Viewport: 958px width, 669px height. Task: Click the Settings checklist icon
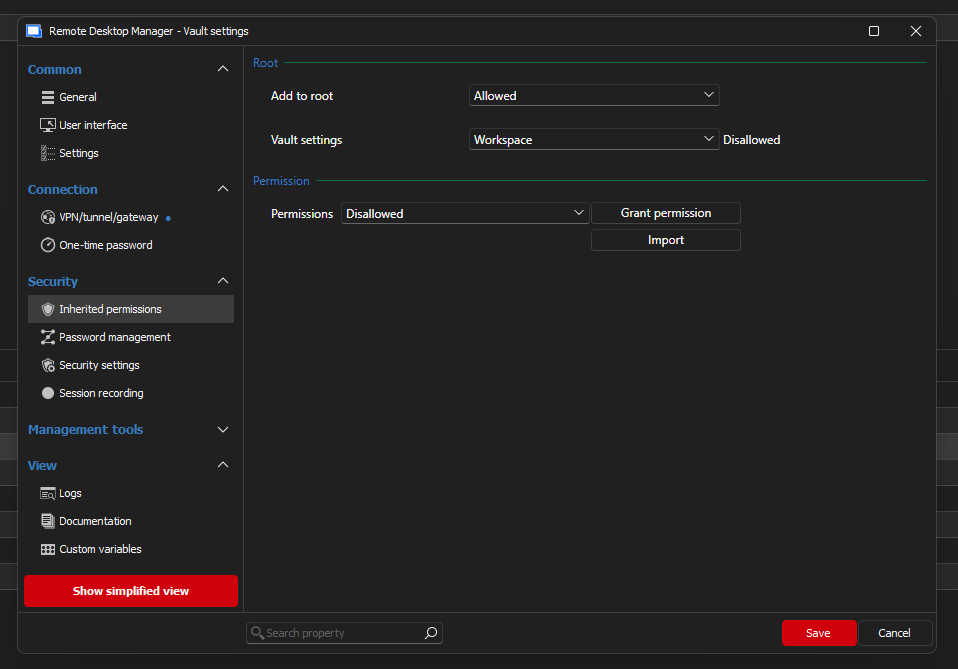tap(48, 153)
